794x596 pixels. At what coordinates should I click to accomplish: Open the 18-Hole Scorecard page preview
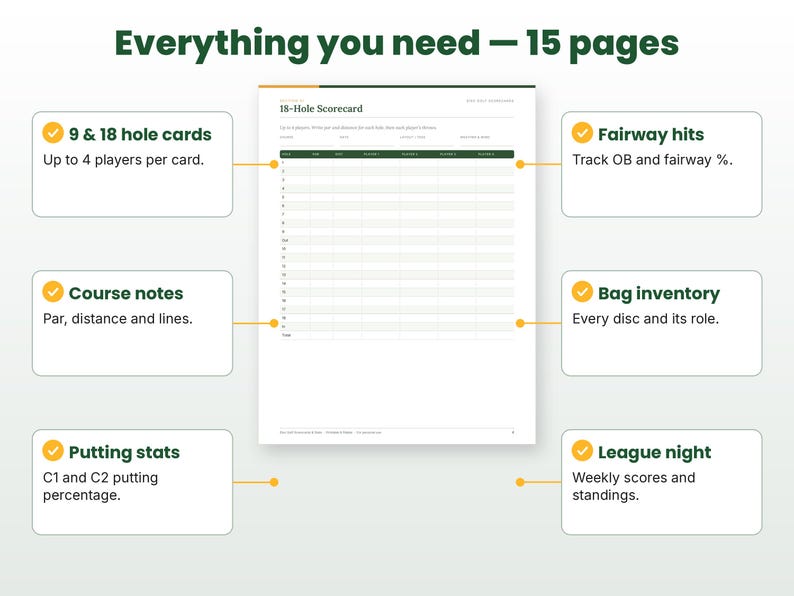click(397, 265)
